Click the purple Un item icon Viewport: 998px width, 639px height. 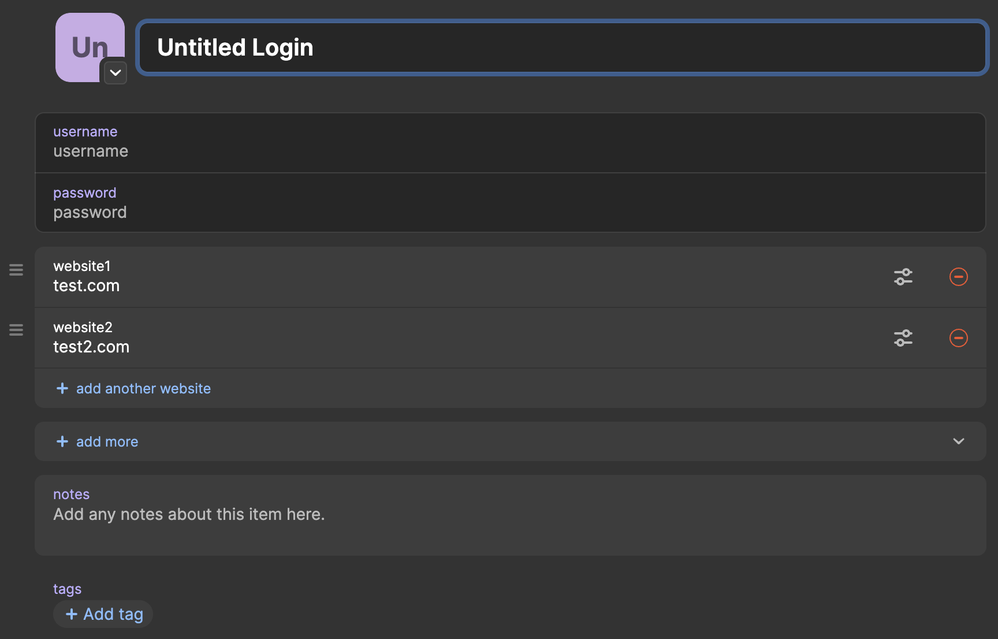pyautogui.click(x=89, y=46)
